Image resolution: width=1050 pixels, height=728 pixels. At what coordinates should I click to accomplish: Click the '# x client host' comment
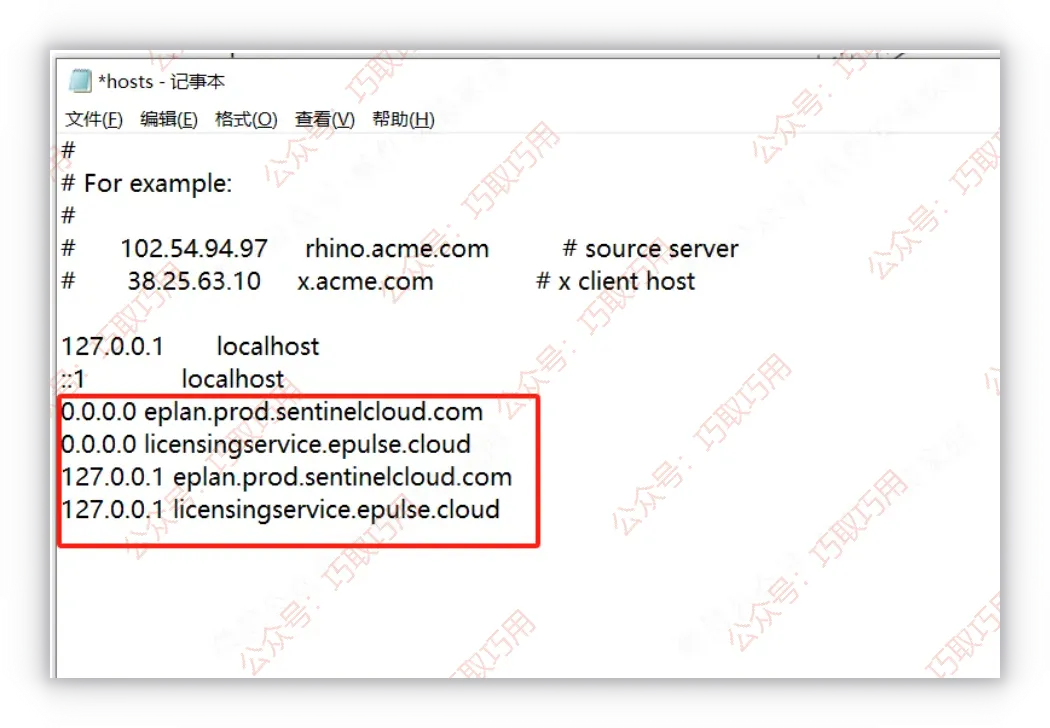coord(616,281)
